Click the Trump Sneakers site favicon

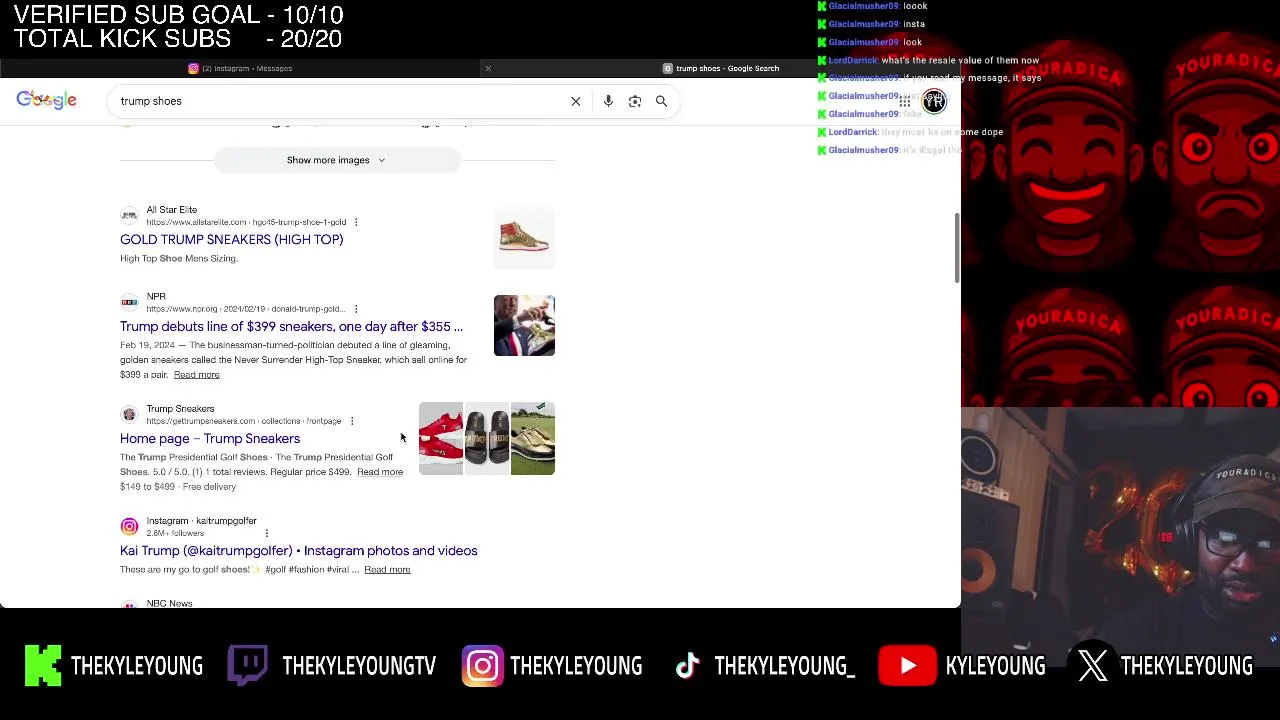pyautogui.click(x=129, y=414)
